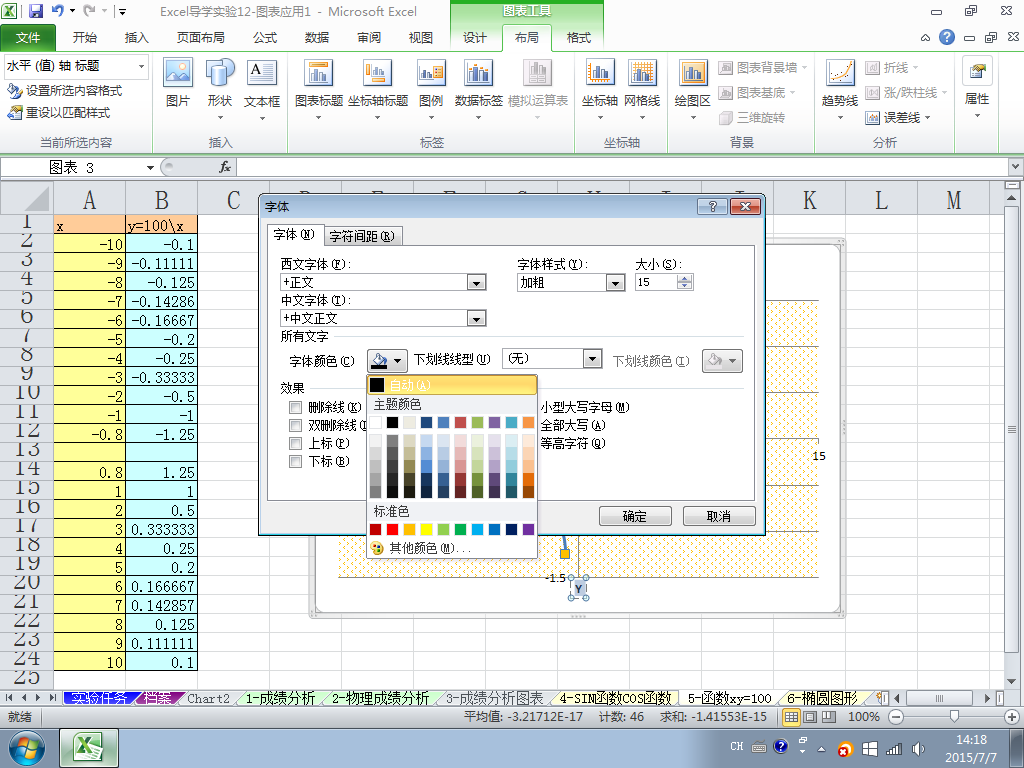Check the 上标 (superscript) checkbox

tap(295, 443)
